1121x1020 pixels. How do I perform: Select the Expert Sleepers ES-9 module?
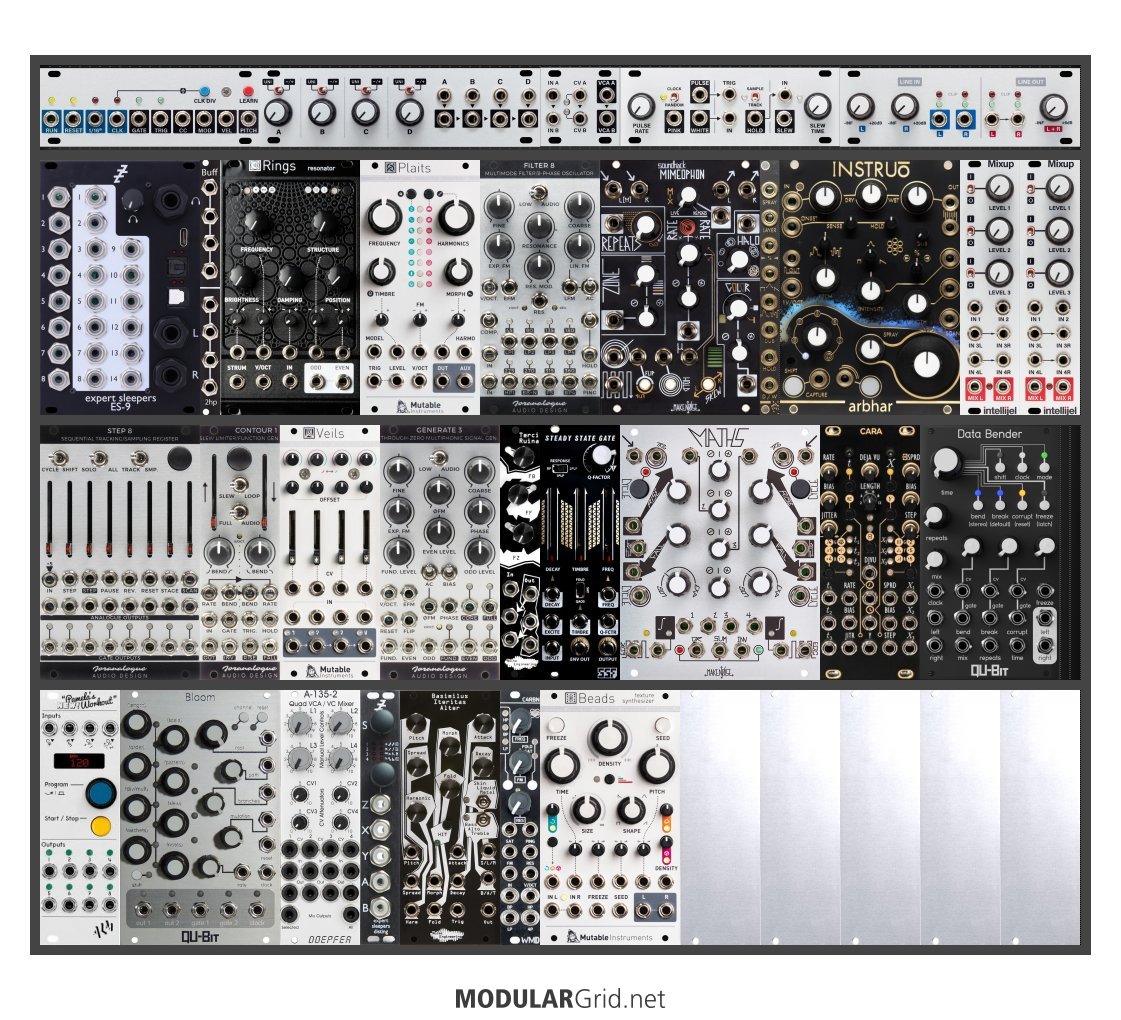120,287
